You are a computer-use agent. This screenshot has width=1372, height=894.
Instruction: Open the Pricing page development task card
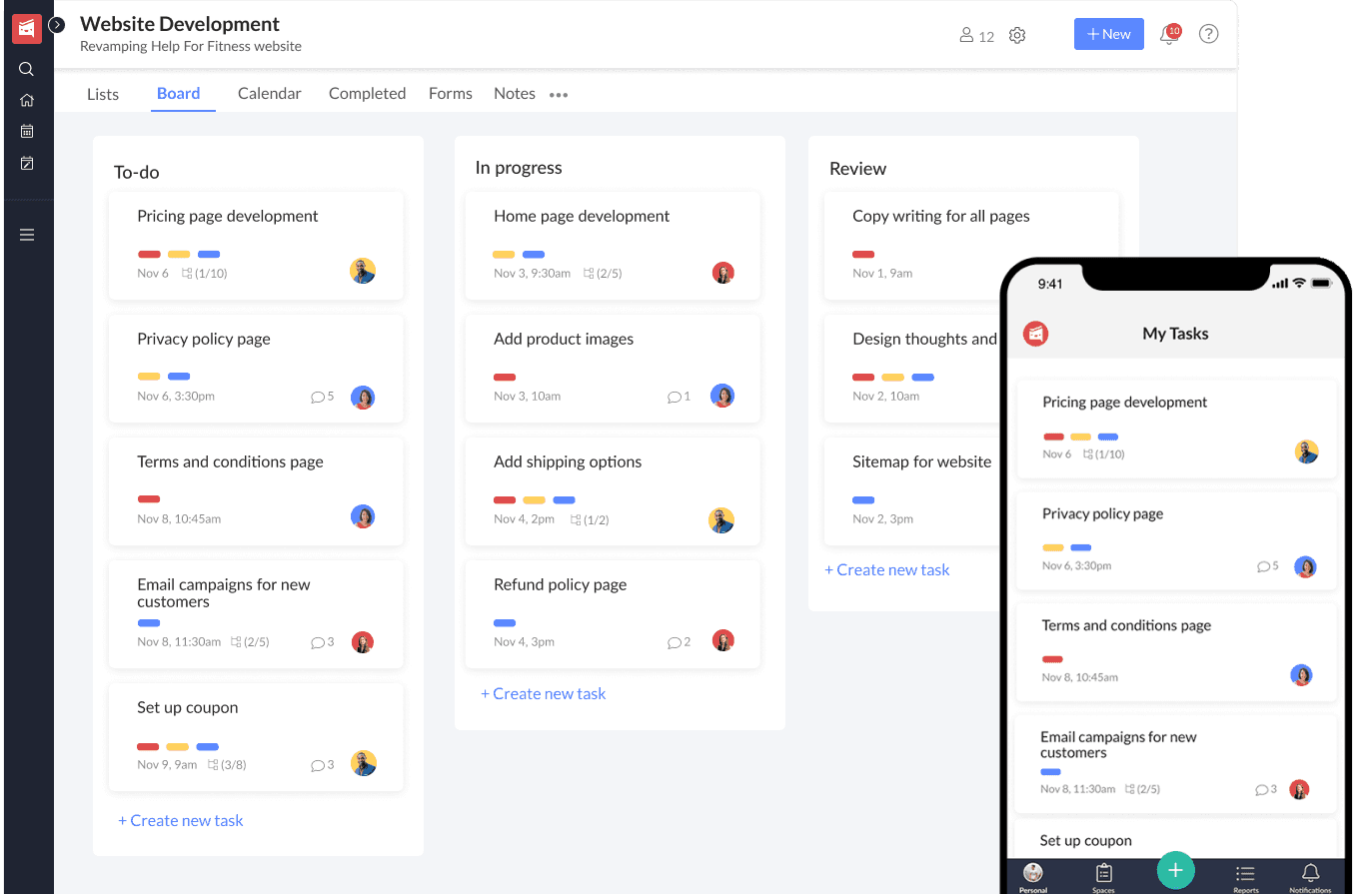(x=256, y=245)
